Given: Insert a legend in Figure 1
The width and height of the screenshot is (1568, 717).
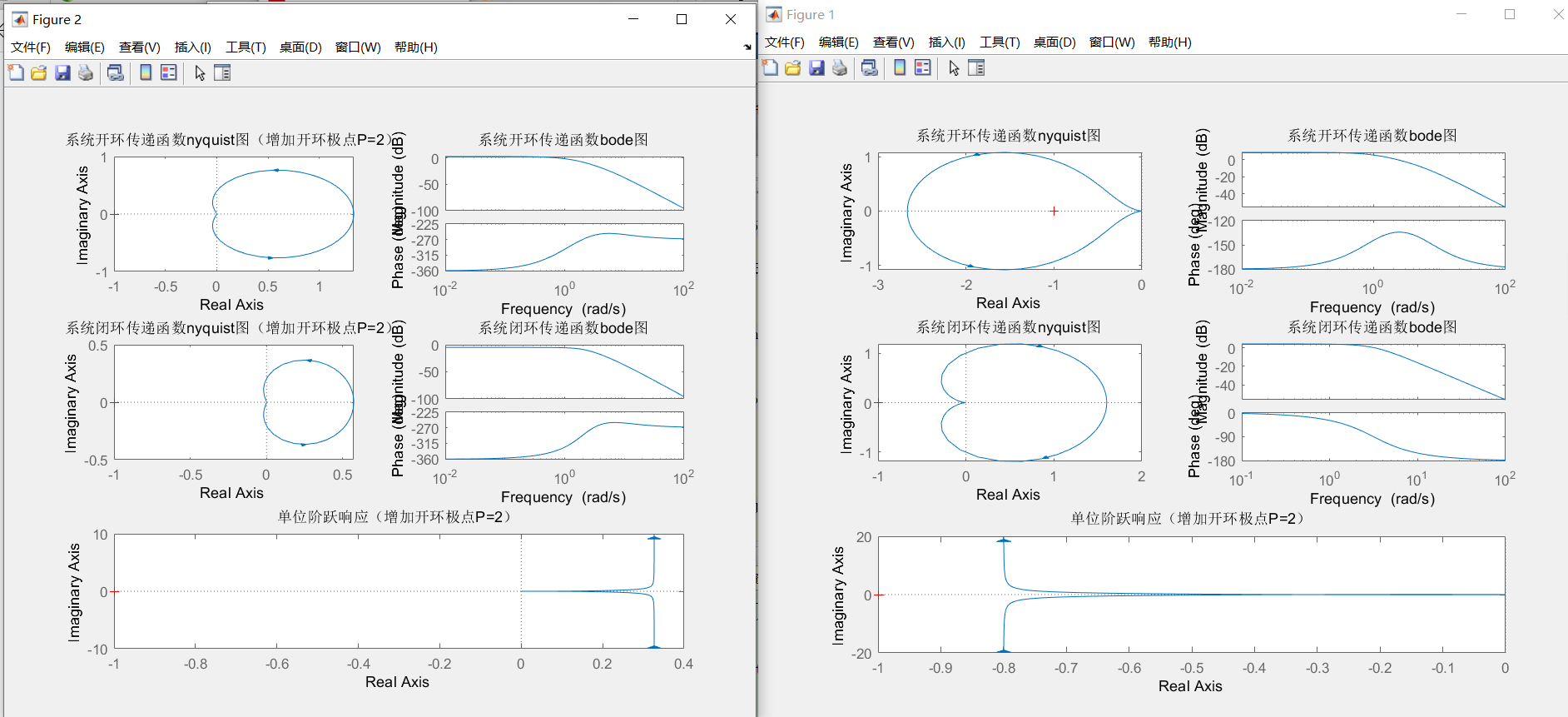Looking at the screenshot, I should (x=923, y=67).
